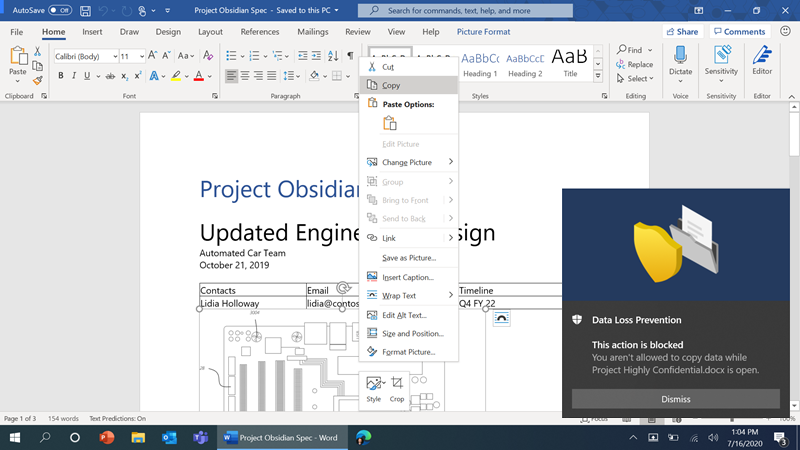Click the Bullets list icon

pos(231,56)
